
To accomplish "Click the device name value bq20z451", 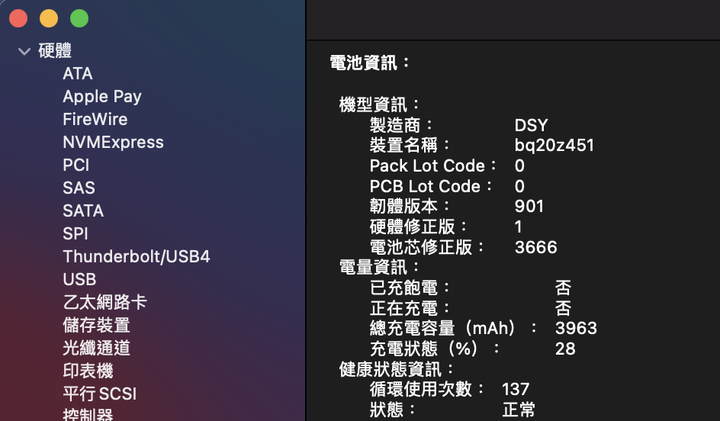I will [x=554, y=145].
